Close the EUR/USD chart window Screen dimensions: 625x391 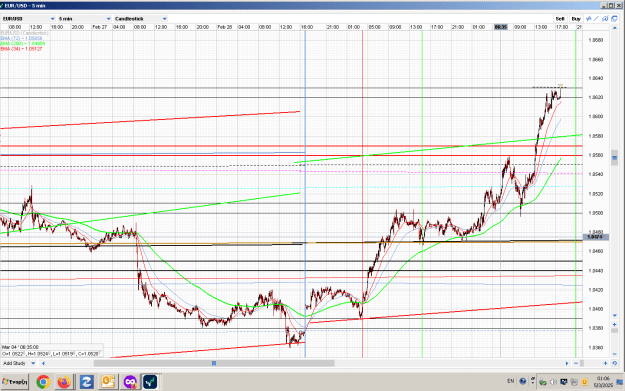[x=618, y=5]
